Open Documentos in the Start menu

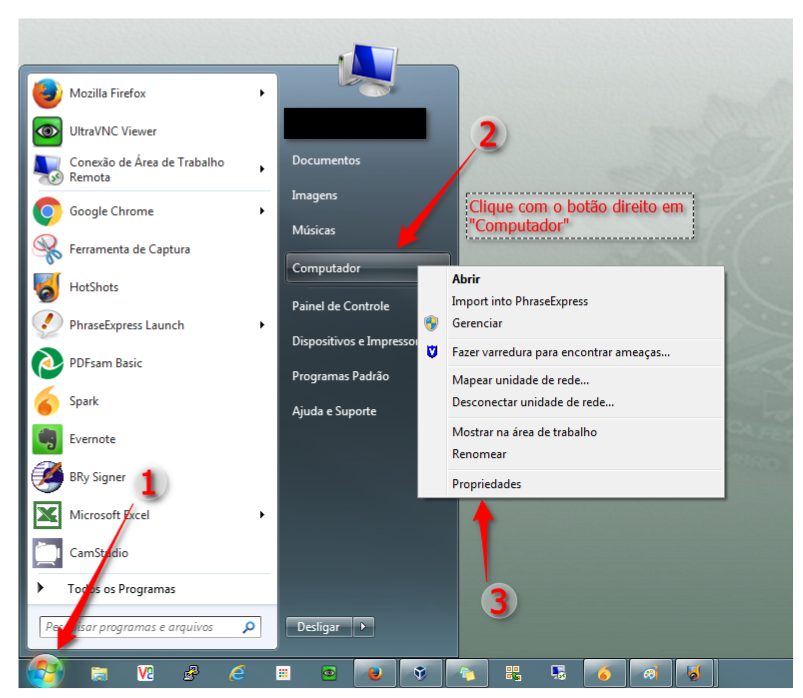point(326,160)
